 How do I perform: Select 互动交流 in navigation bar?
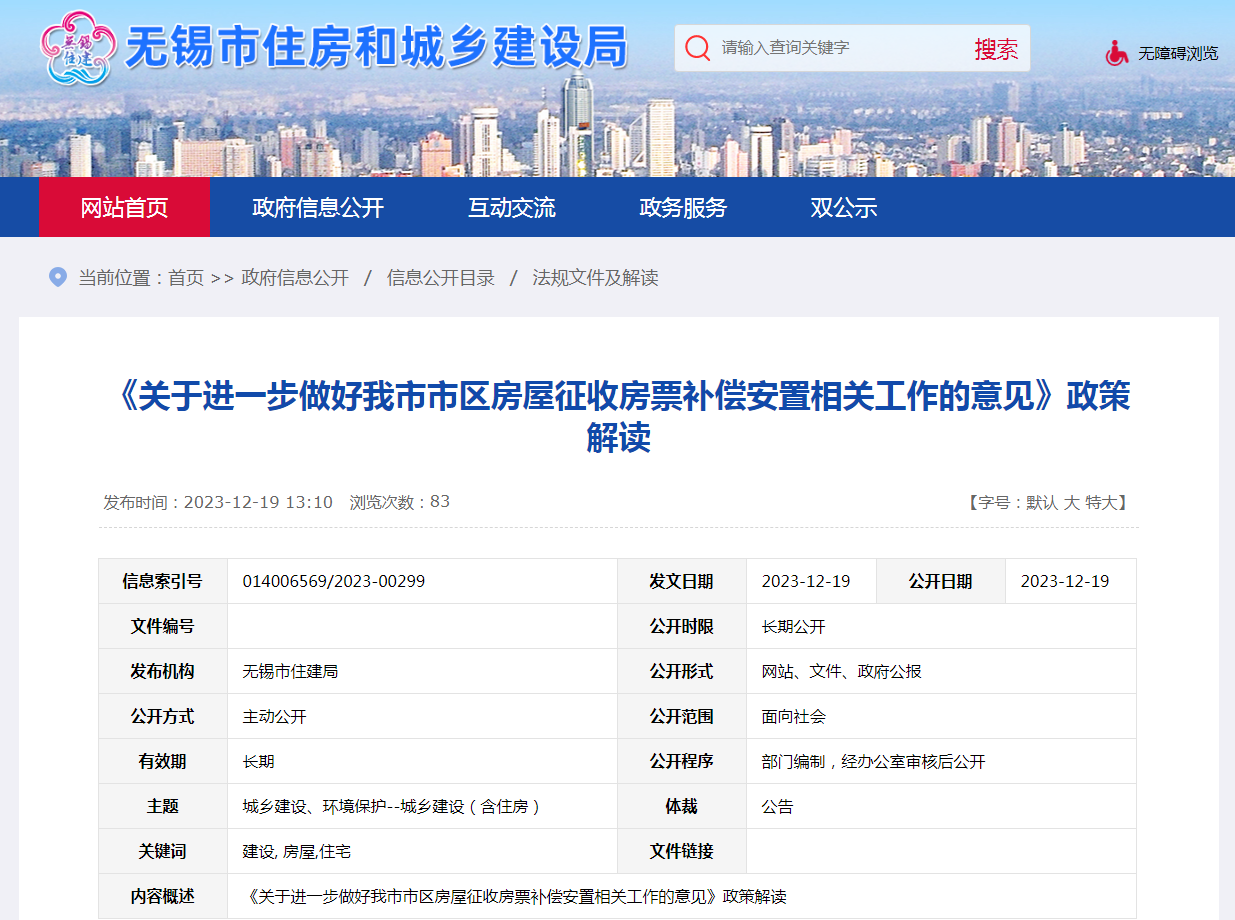pyautogui.click(x=511, y=208)
